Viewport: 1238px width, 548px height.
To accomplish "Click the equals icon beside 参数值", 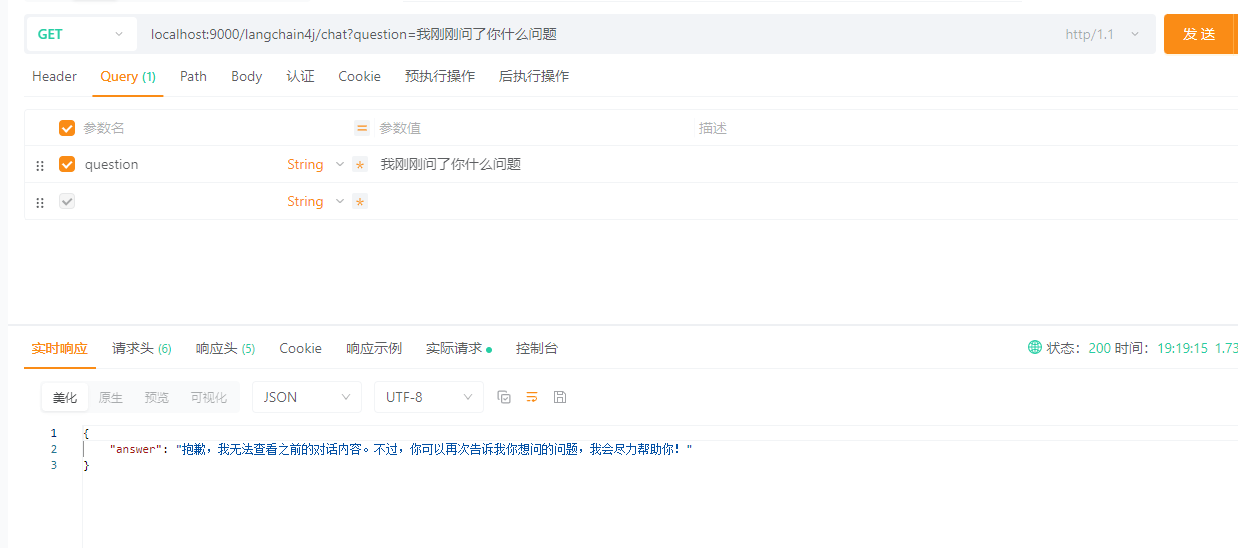I will pos(362,128).
